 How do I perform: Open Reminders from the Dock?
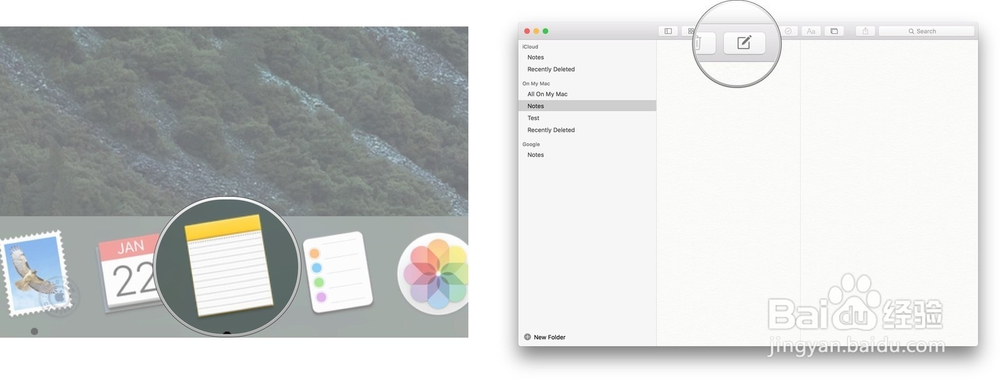pyautogui.click(x=337, y=272)
